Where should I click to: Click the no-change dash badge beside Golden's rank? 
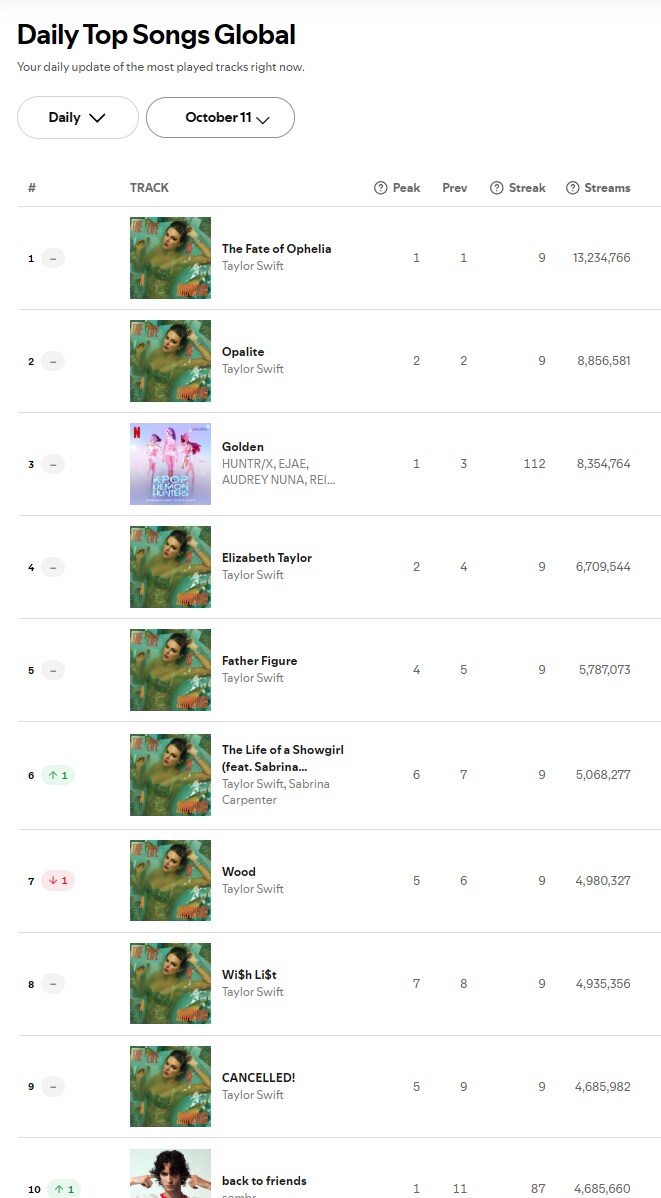point(53,464)
